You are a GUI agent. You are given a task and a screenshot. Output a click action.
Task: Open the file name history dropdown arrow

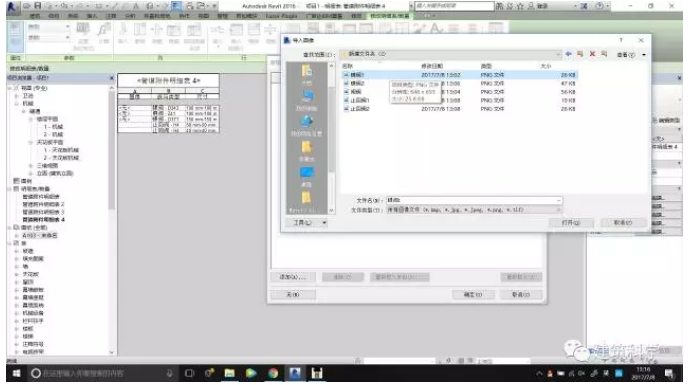tap(558, 200)
